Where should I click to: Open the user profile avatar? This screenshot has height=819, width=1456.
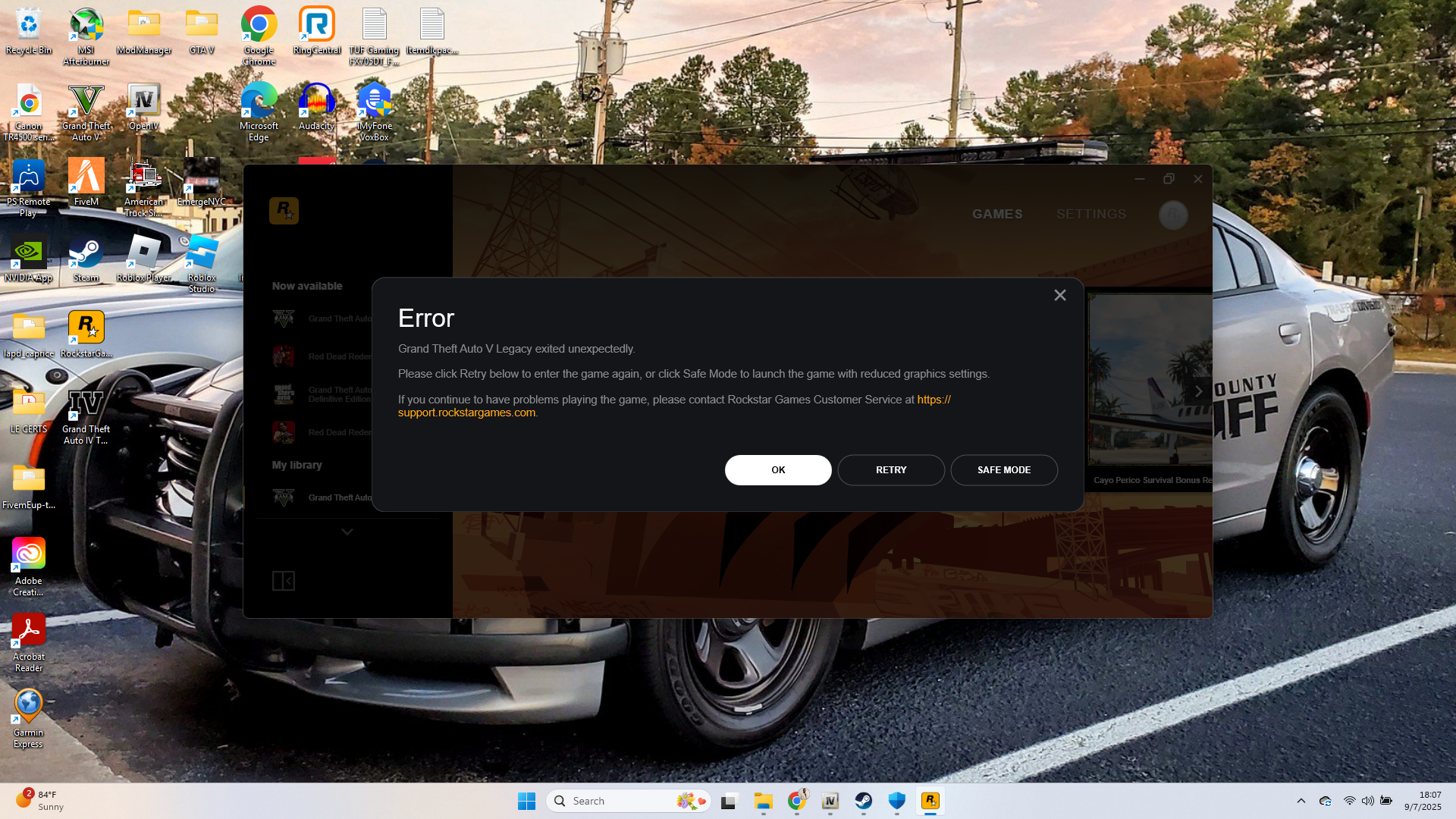click(1172, 215)
